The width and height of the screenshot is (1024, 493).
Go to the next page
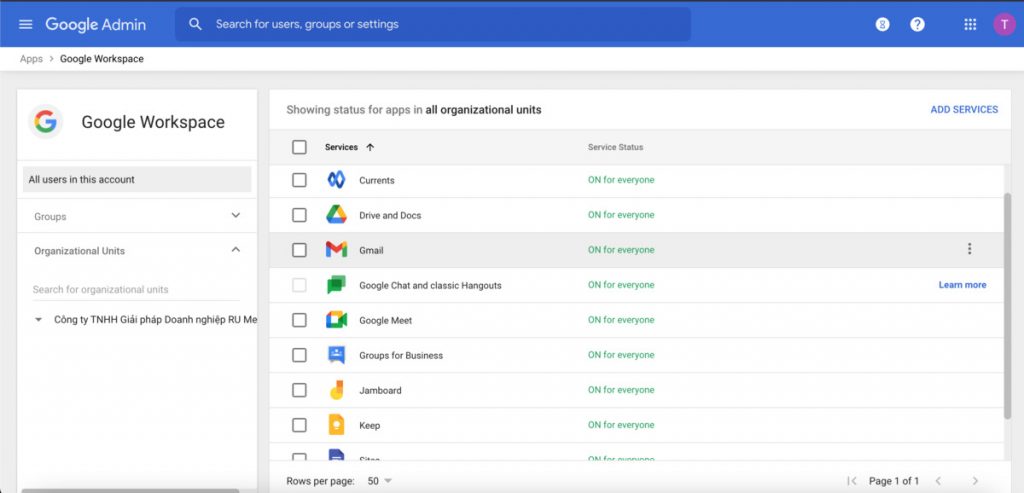point(975,481)
